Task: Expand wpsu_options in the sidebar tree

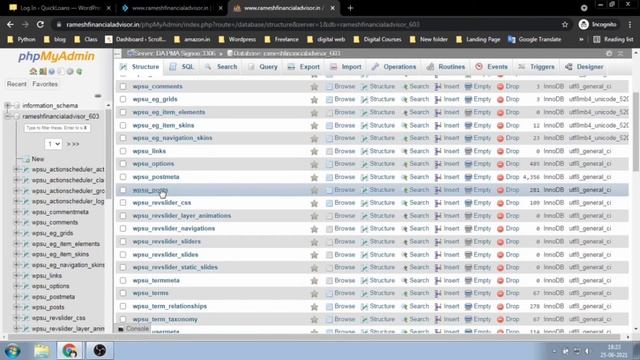Action: point(17,286)
